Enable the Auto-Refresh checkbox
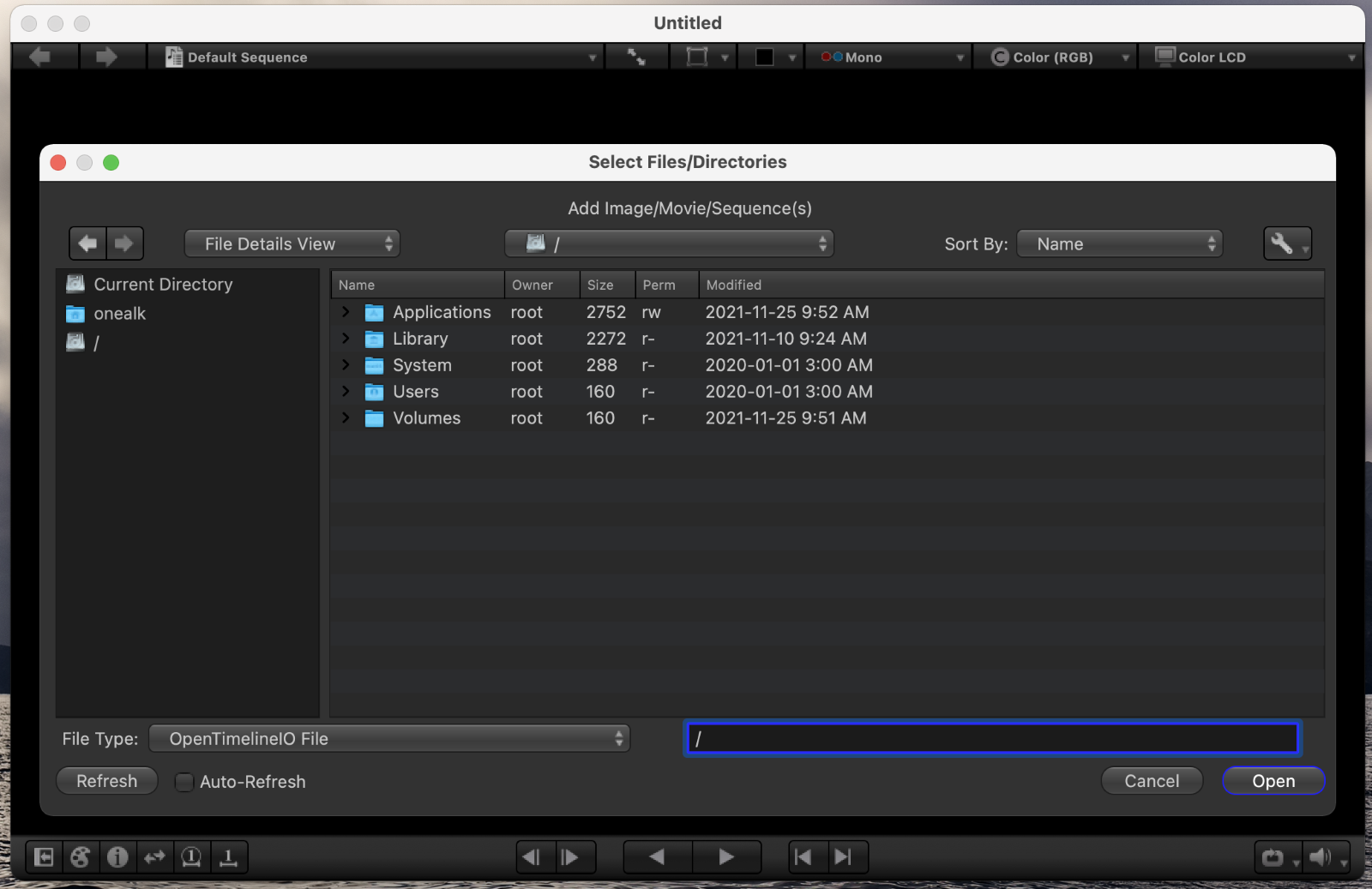 184,782
